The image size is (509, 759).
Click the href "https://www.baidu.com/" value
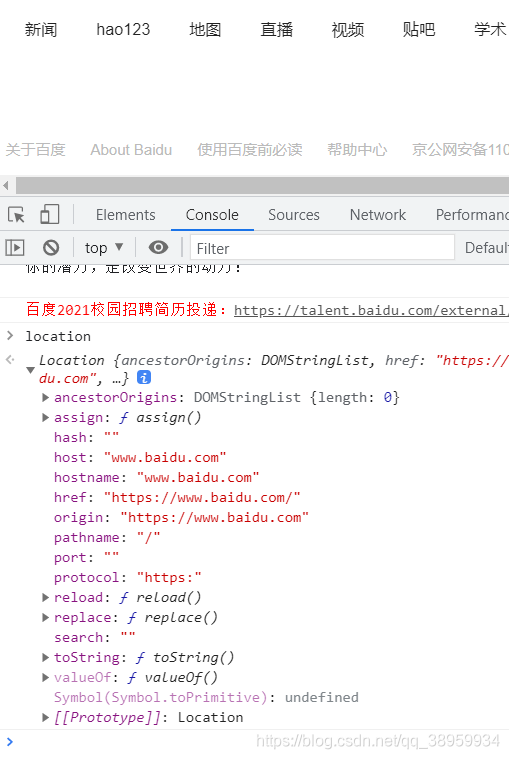202,497
